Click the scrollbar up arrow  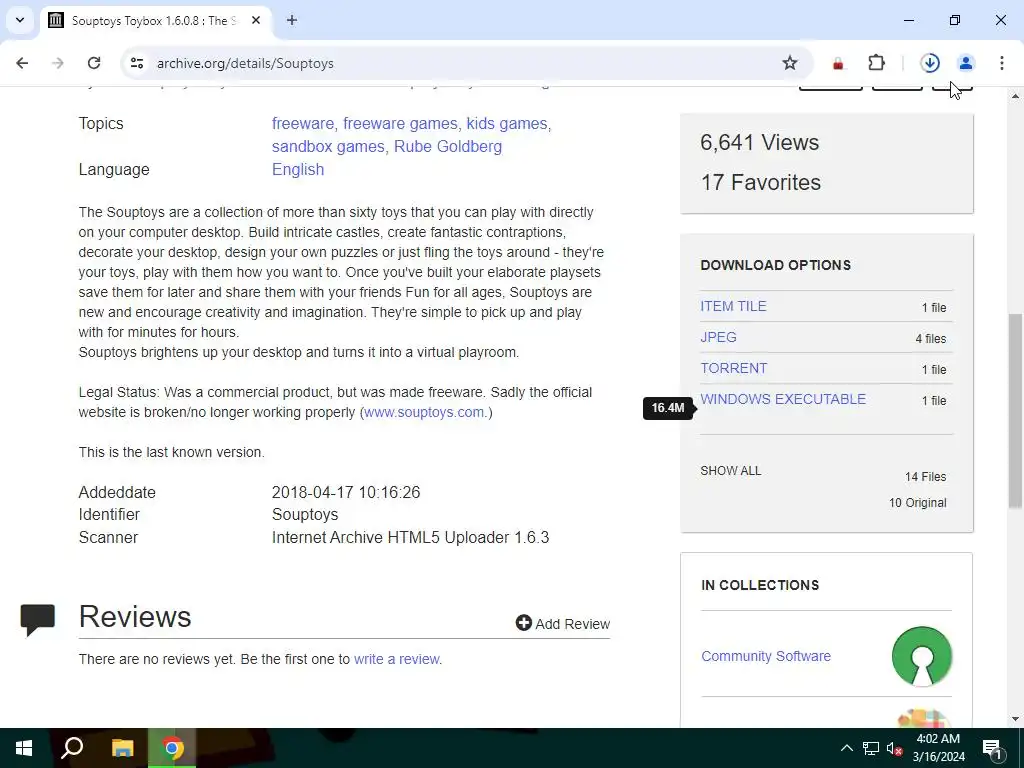click(x=1016, y=96)
